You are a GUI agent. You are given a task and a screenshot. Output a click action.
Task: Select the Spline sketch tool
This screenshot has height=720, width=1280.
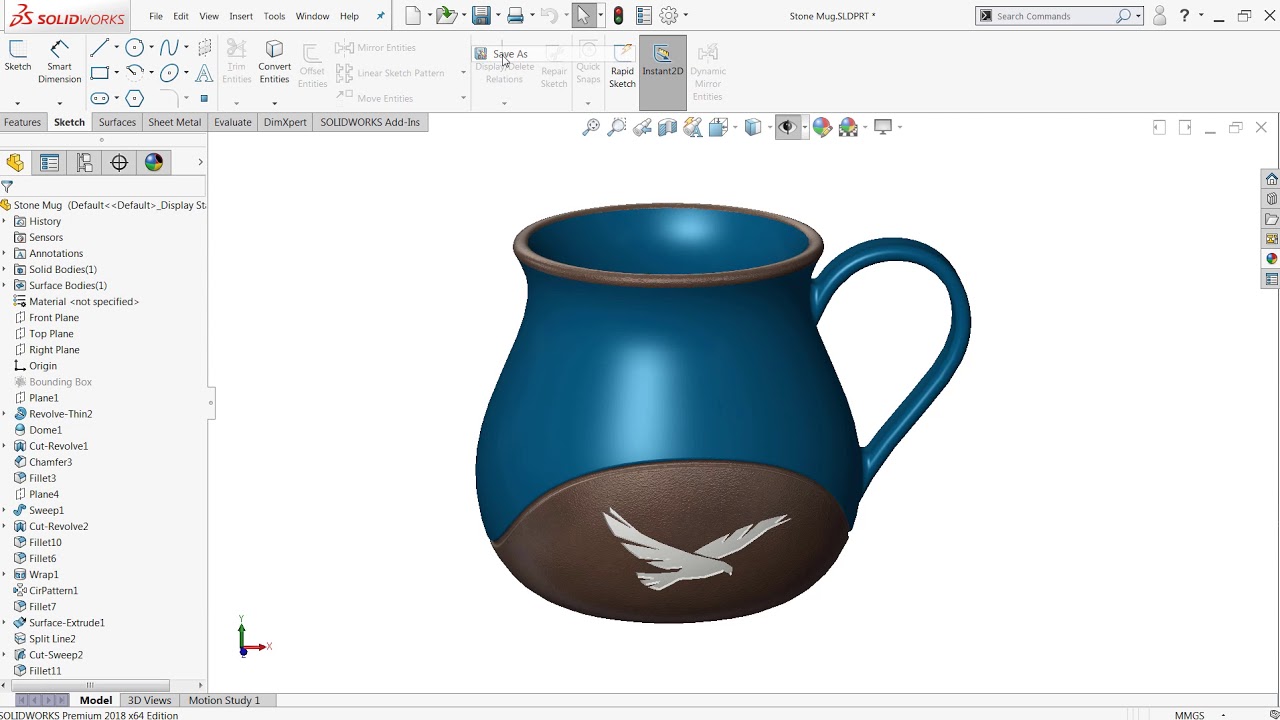169,47
